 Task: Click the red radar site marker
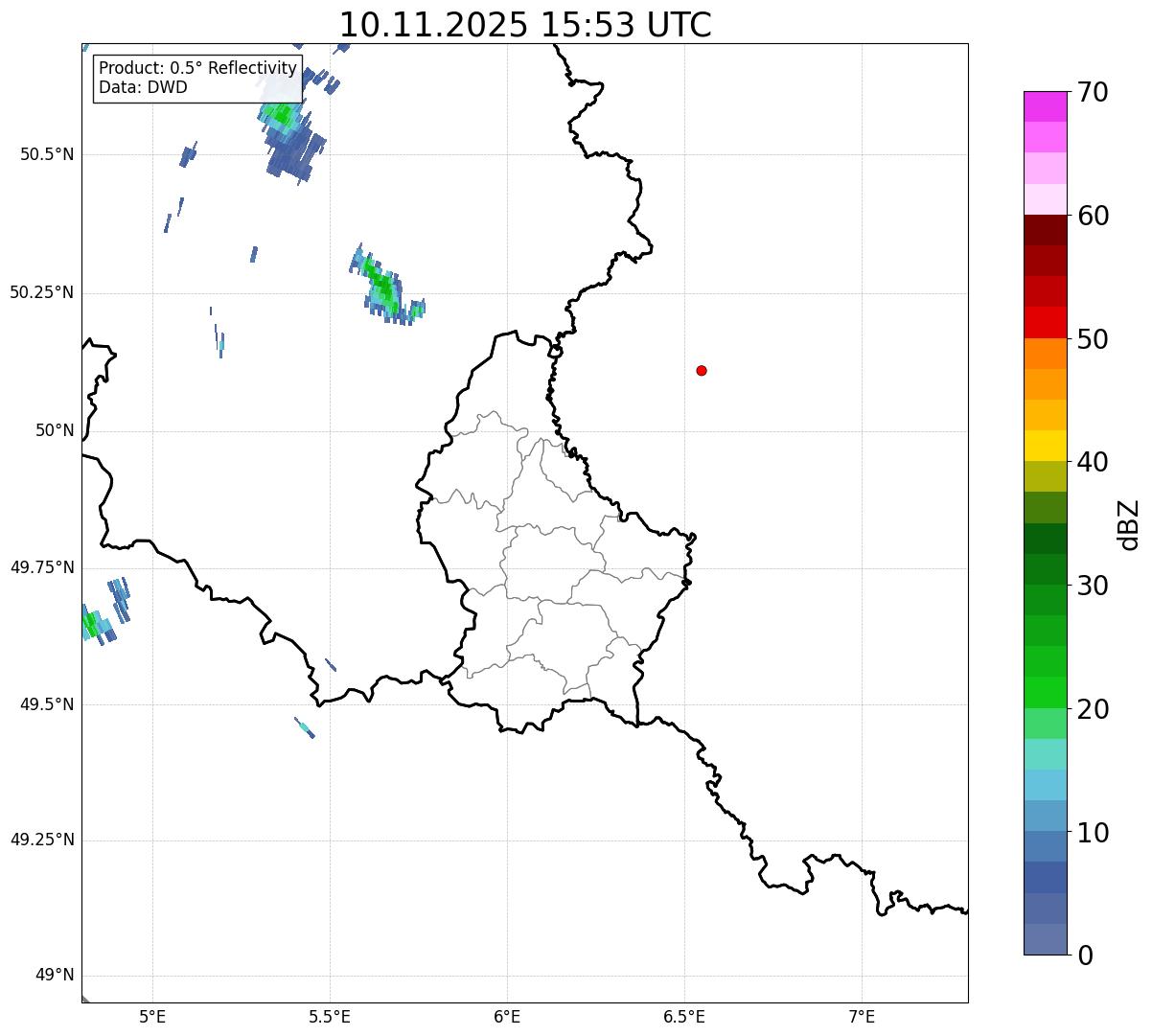702,370
